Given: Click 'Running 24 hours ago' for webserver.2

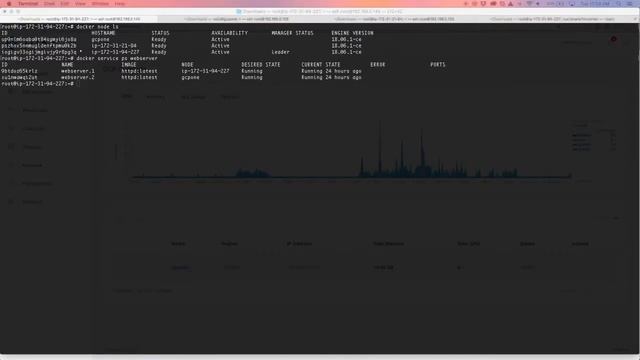Looking at the screenshot, I should tap(331, 77).
